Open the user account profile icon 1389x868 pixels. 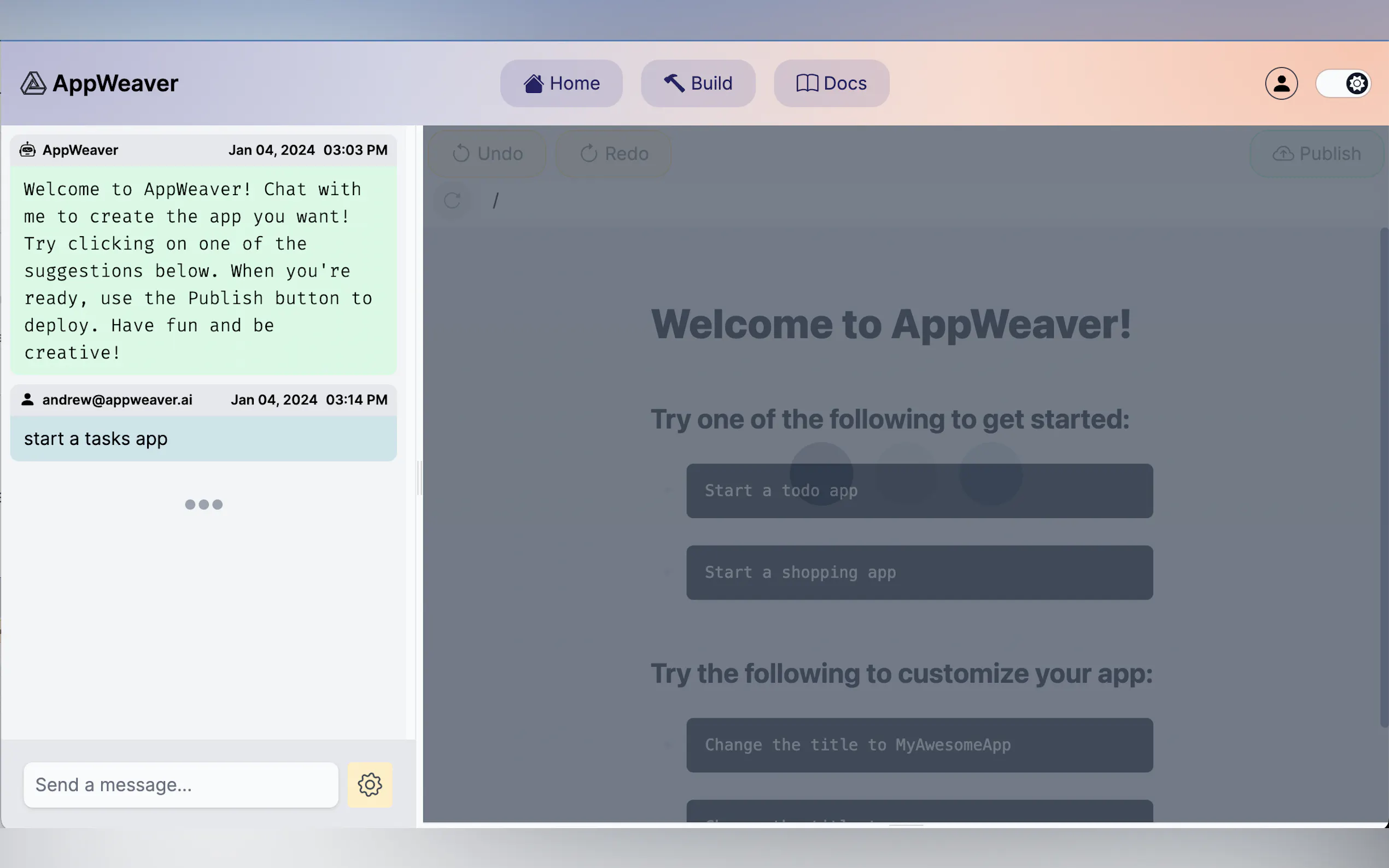coord(1281,83)
